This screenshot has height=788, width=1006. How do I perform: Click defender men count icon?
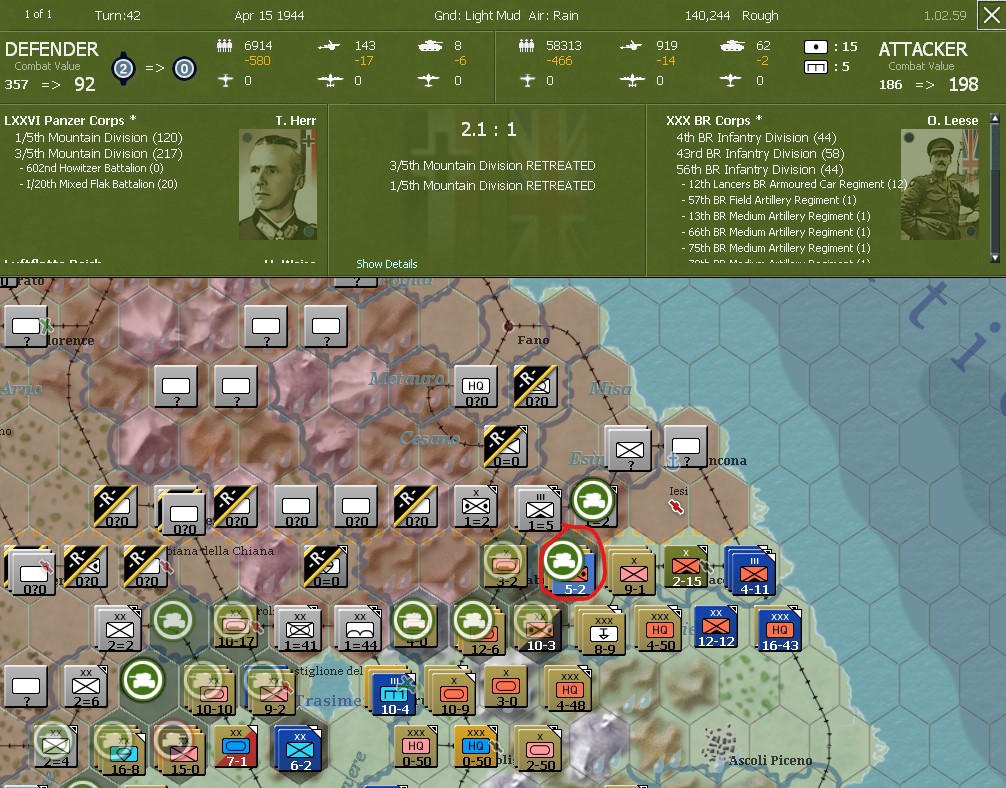tap(224, 46)
